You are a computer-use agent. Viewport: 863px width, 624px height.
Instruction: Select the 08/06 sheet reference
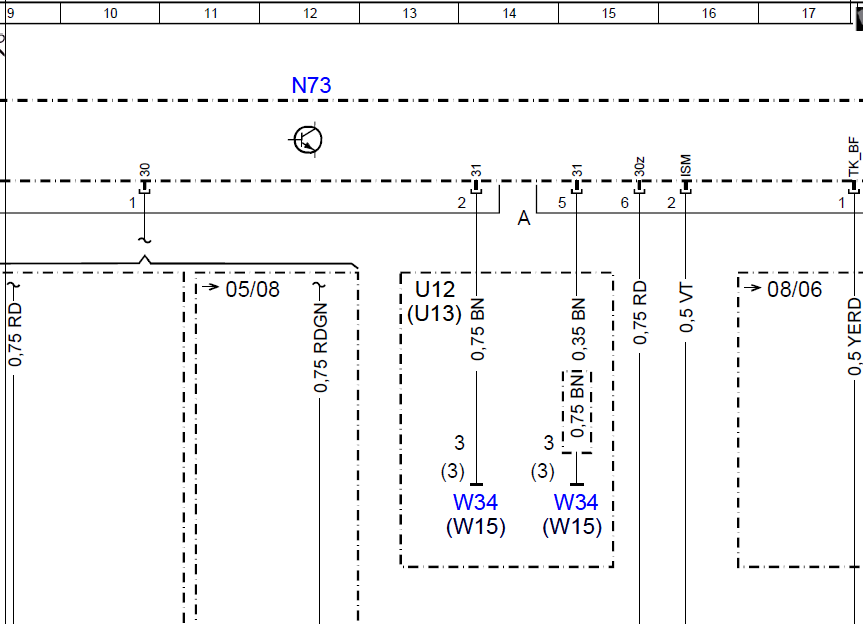[794, 289]
